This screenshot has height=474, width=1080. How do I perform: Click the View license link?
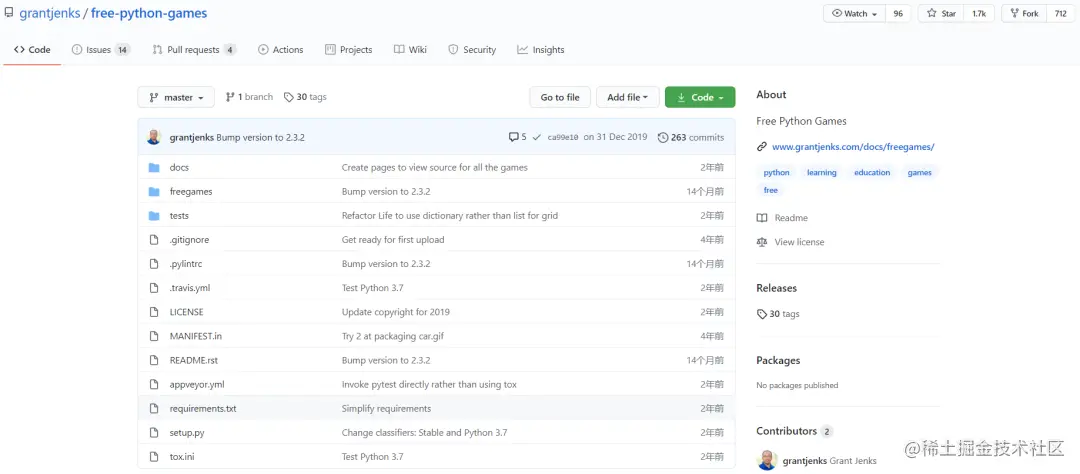click(799, 242)
